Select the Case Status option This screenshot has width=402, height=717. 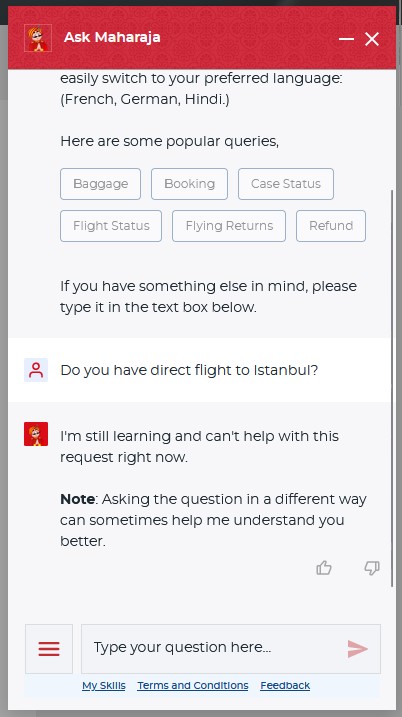pos(286,184)
